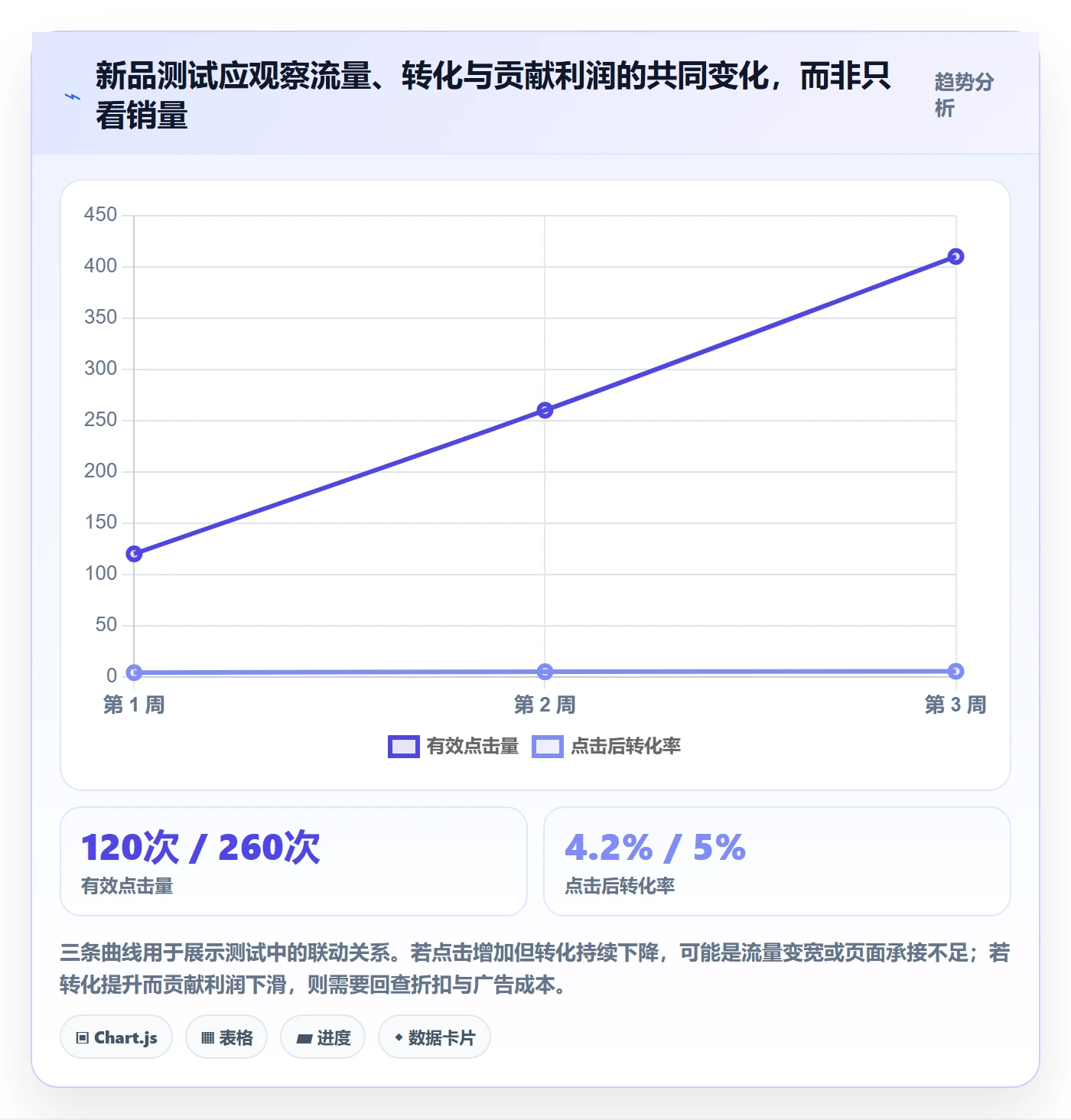Click the 100 y-axis label
Viewport: 1071px width, 1120px height.
pyautogui.click(x=101, y=574)
